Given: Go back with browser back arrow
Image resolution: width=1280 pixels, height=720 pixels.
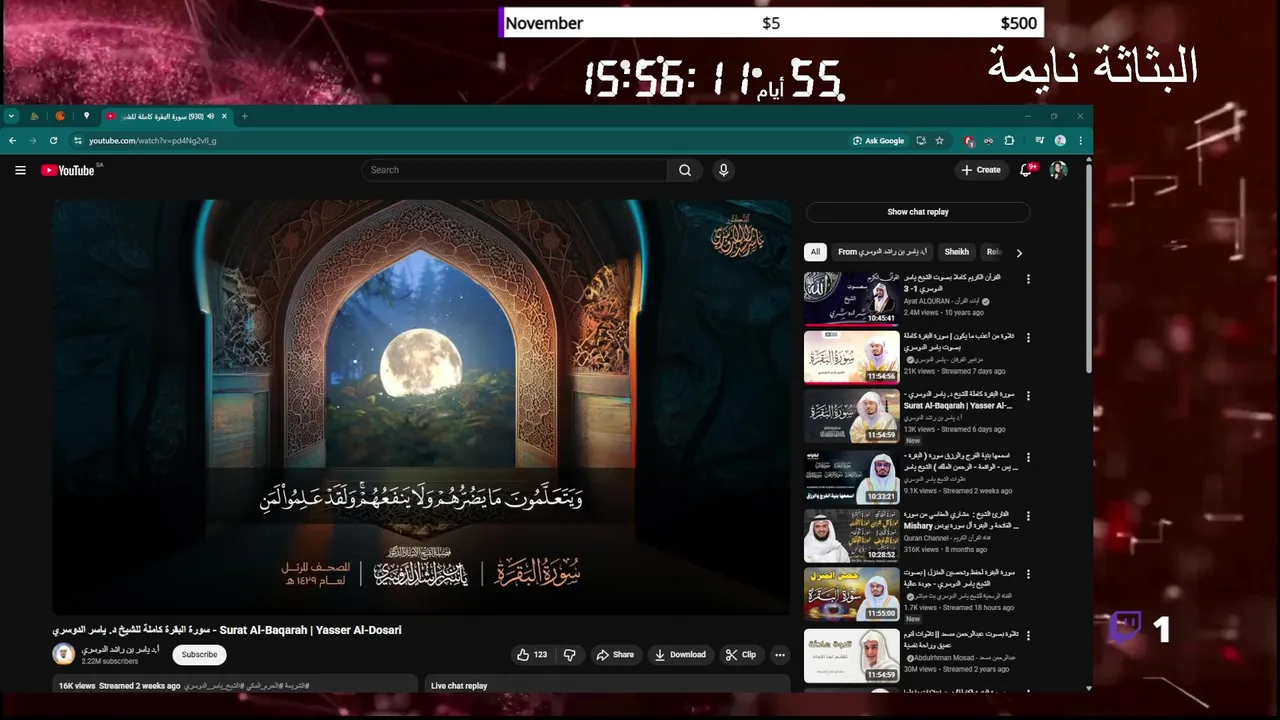Looking at the screenshot, I should tap(13, 141).
